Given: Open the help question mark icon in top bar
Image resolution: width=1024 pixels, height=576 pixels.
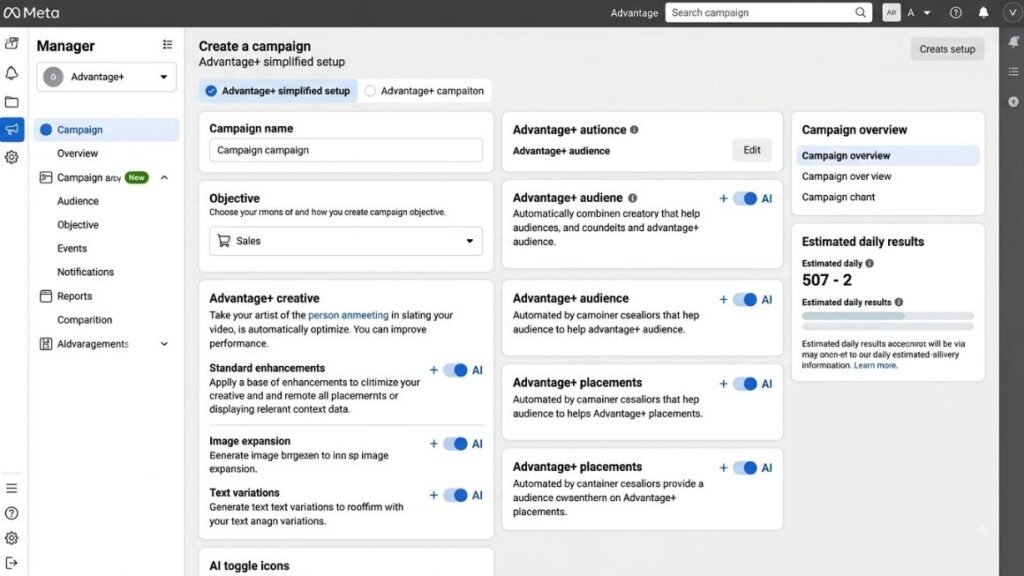Looking at the screenshot, I should pos(955,12).
